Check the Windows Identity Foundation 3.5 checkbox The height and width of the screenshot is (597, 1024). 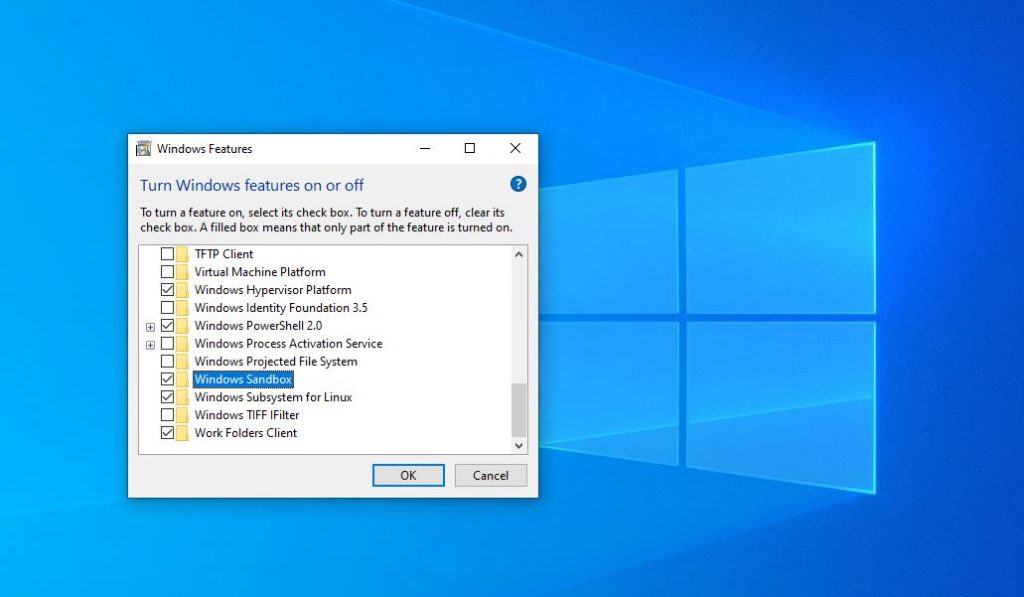167,308
